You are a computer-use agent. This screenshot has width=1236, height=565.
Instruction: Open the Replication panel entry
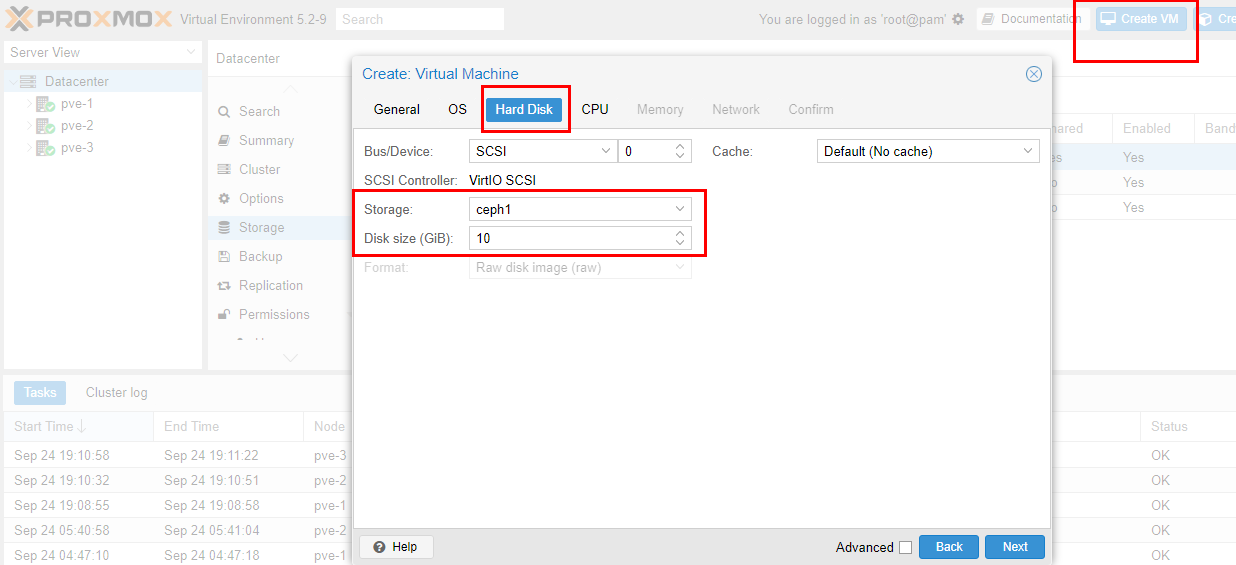point(271,286)
